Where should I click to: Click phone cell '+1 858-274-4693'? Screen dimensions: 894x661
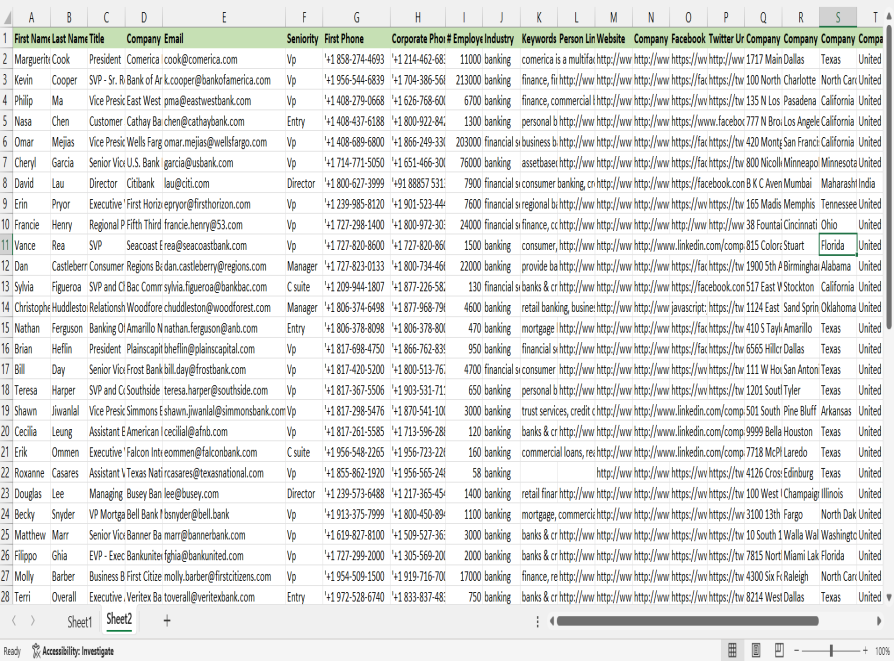[356, 59]
